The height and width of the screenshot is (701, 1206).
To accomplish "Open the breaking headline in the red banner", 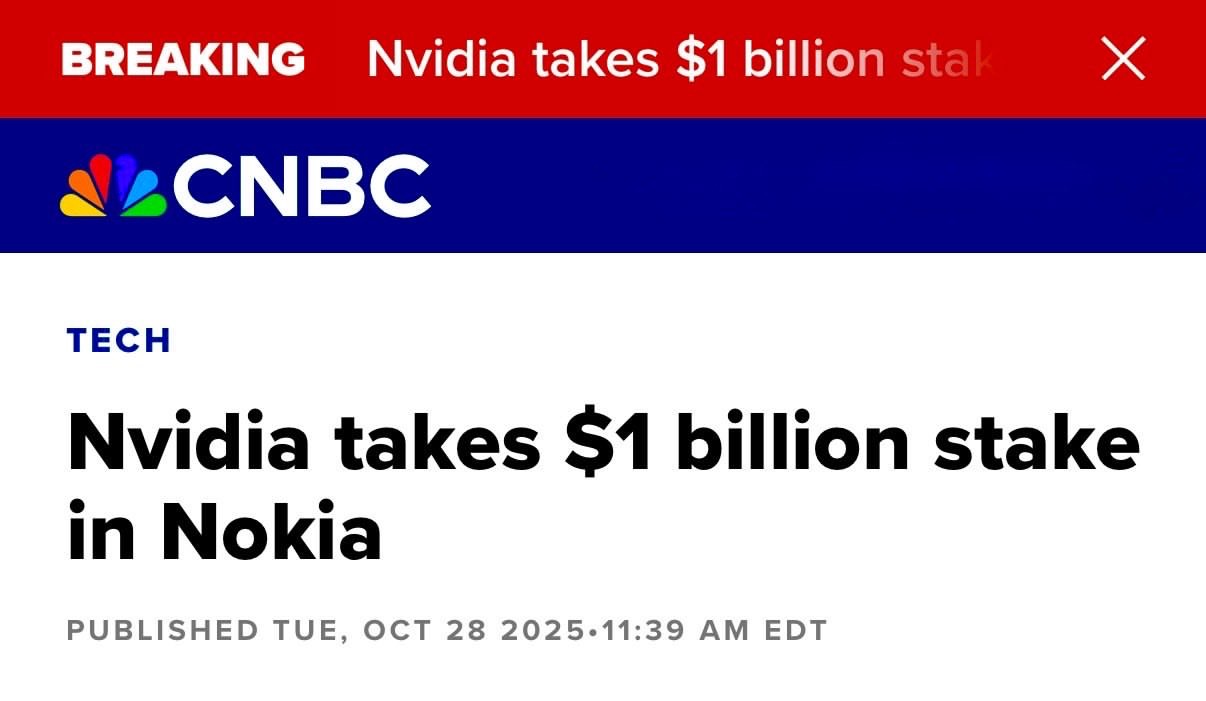I will (680, 60).
